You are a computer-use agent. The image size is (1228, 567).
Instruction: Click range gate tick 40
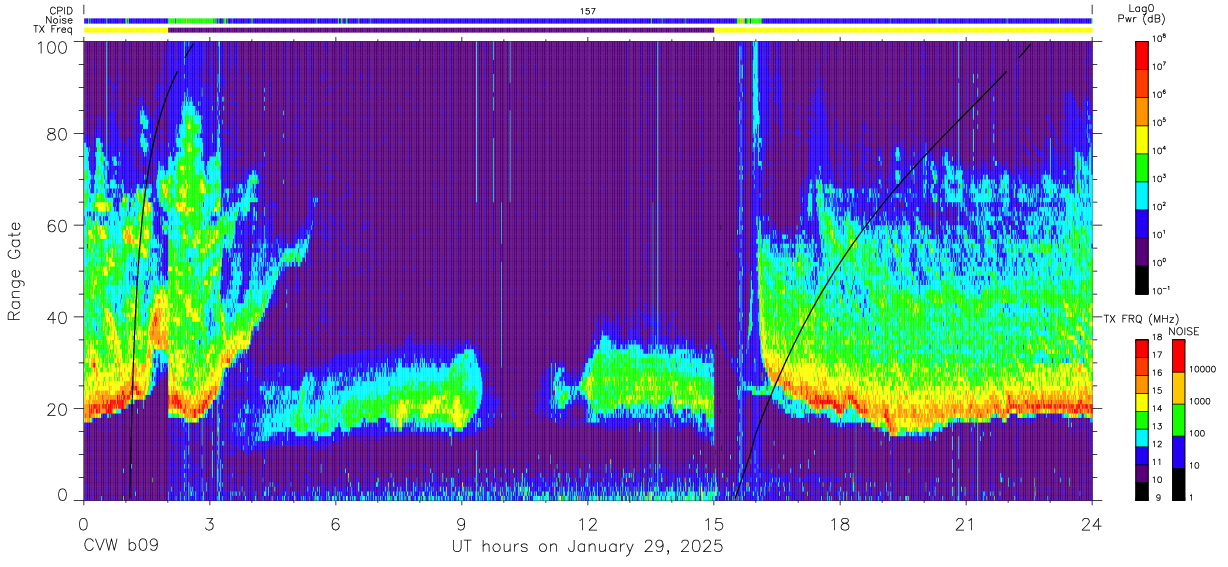pyautogui.click(x=58, y=317)
